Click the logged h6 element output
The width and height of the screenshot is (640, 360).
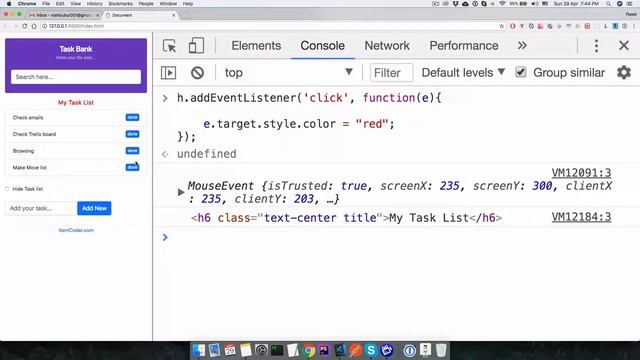click(x=346, y=218)
